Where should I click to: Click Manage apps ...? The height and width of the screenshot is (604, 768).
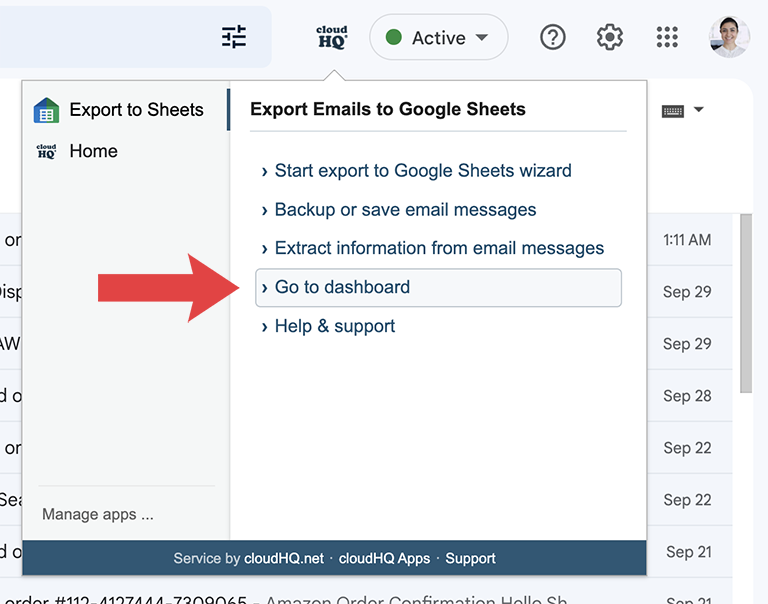[97, 514]
